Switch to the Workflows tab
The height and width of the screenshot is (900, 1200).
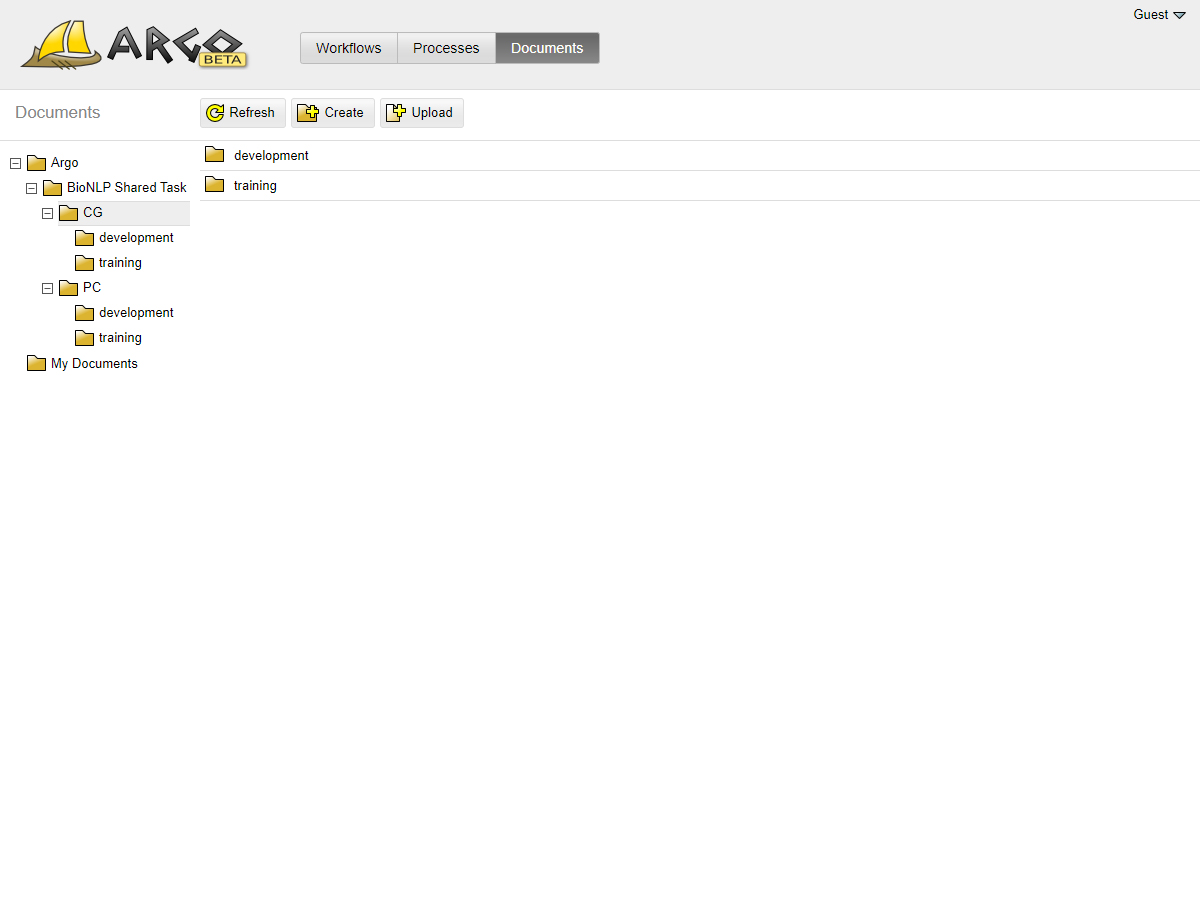point(348,48)
